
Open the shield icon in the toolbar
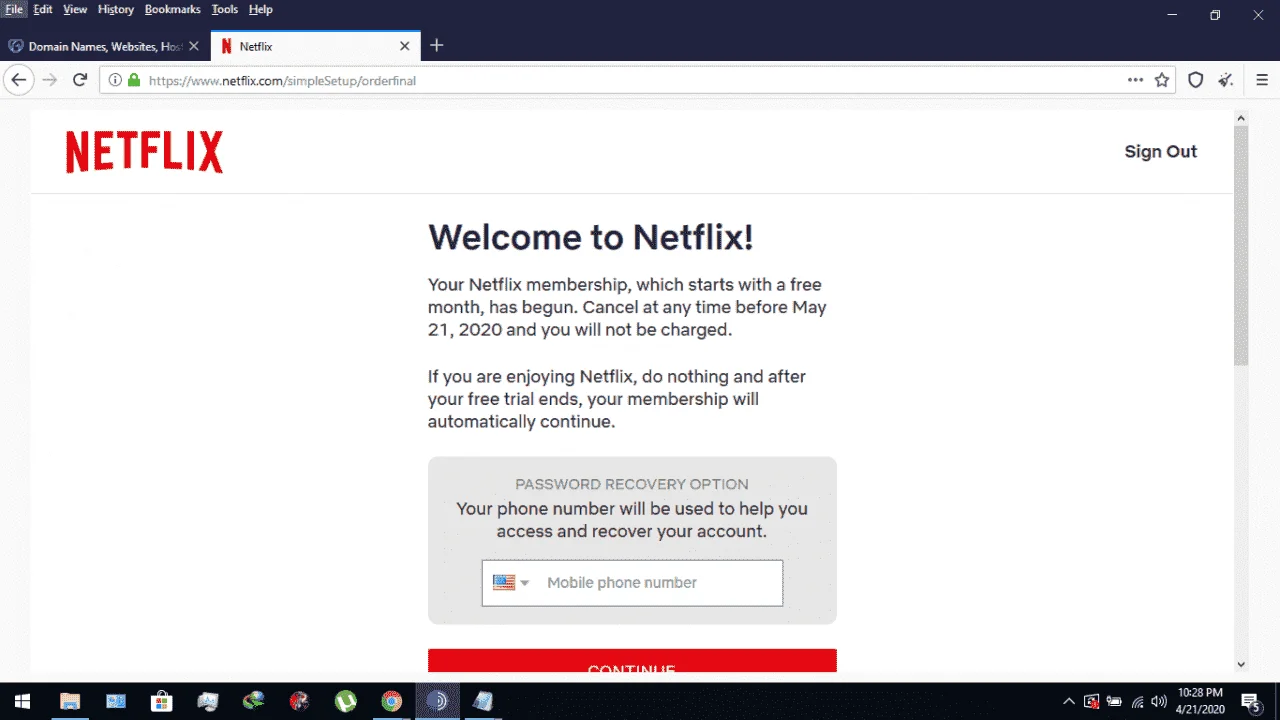[1195, 80]
